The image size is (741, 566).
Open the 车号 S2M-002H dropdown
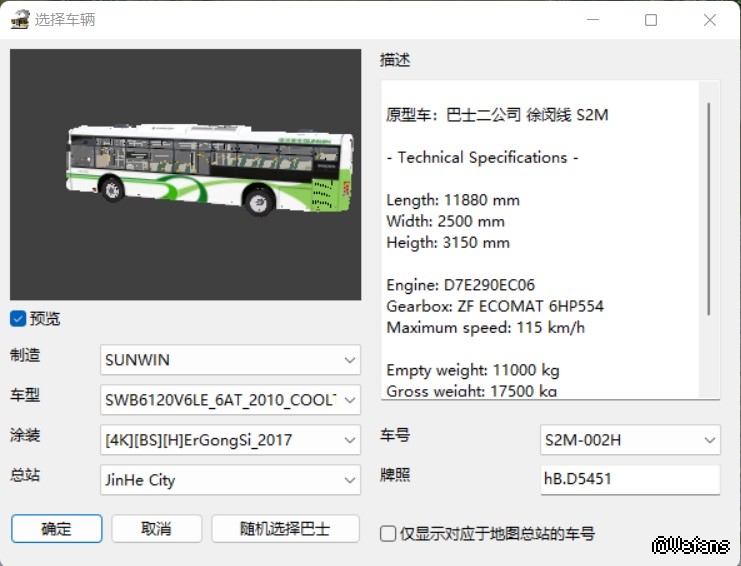click(630, 440)
